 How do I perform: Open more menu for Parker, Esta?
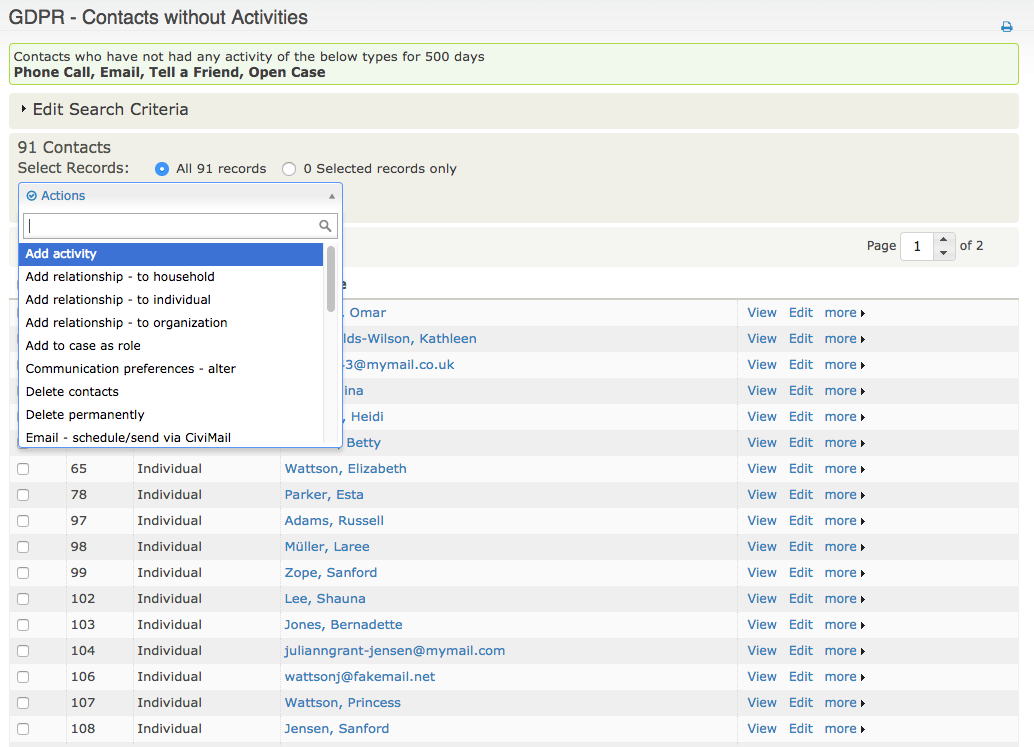[x=844, y=494]
